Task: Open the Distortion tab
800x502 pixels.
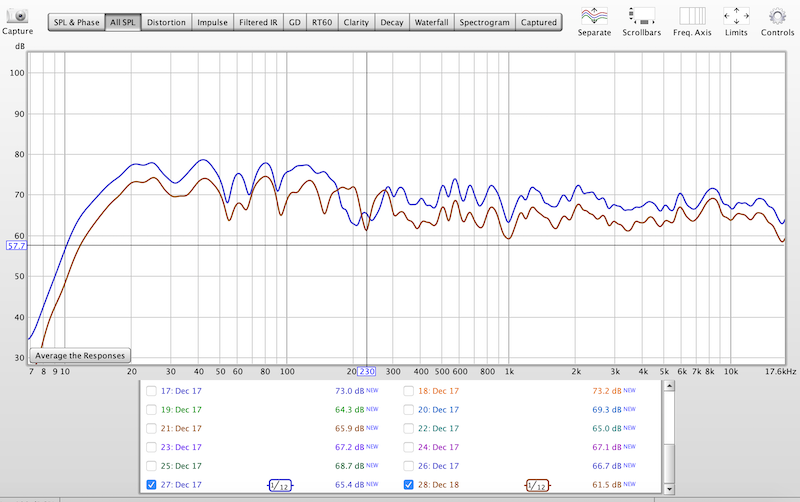Action: coord(166,22)
